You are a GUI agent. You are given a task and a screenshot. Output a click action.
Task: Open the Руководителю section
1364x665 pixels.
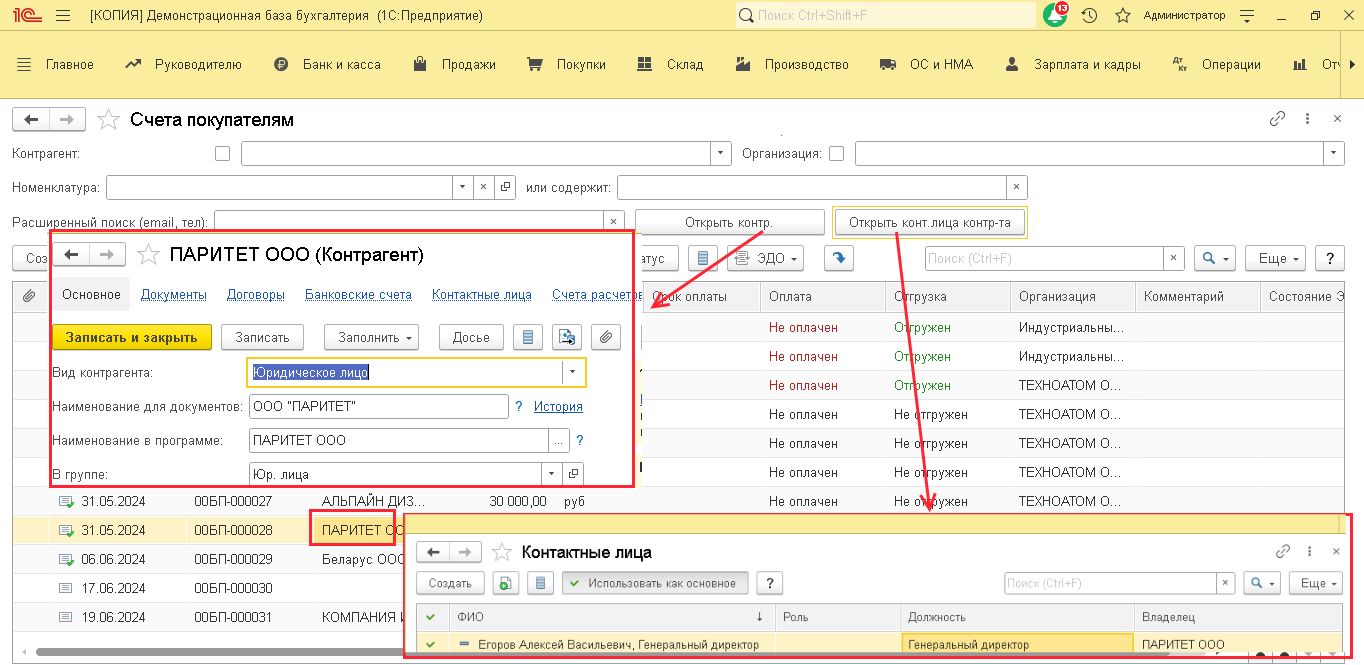[183, 64]
